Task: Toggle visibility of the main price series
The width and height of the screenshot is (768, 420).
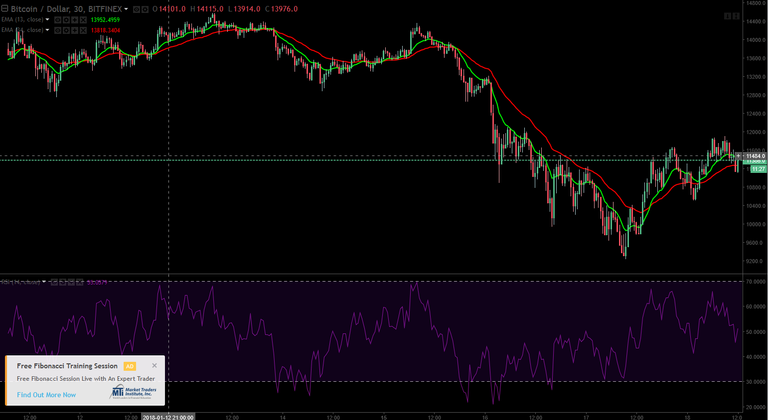Action: (x=136, y=9)
